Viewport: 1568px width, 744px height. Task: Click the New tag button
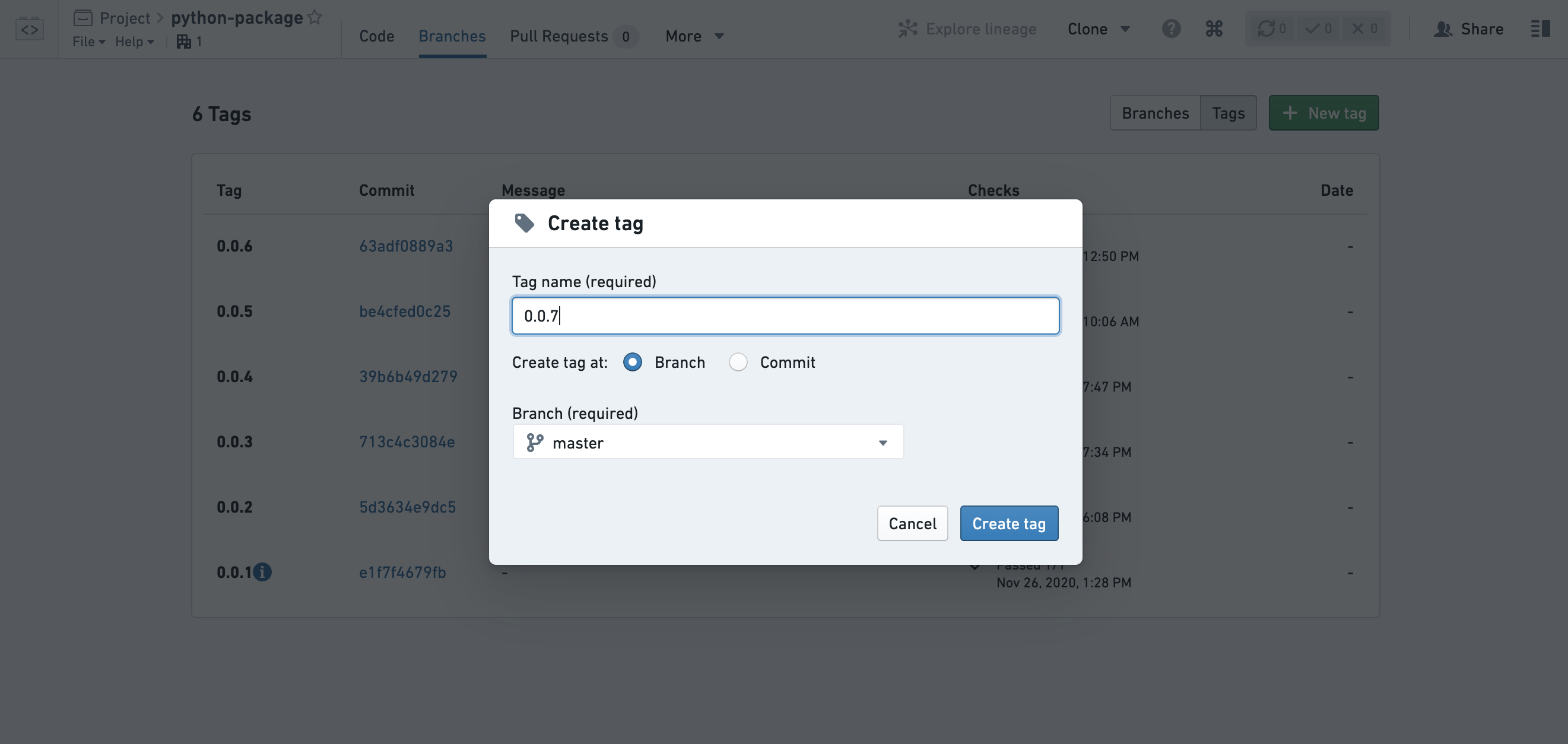(1323, 113)
